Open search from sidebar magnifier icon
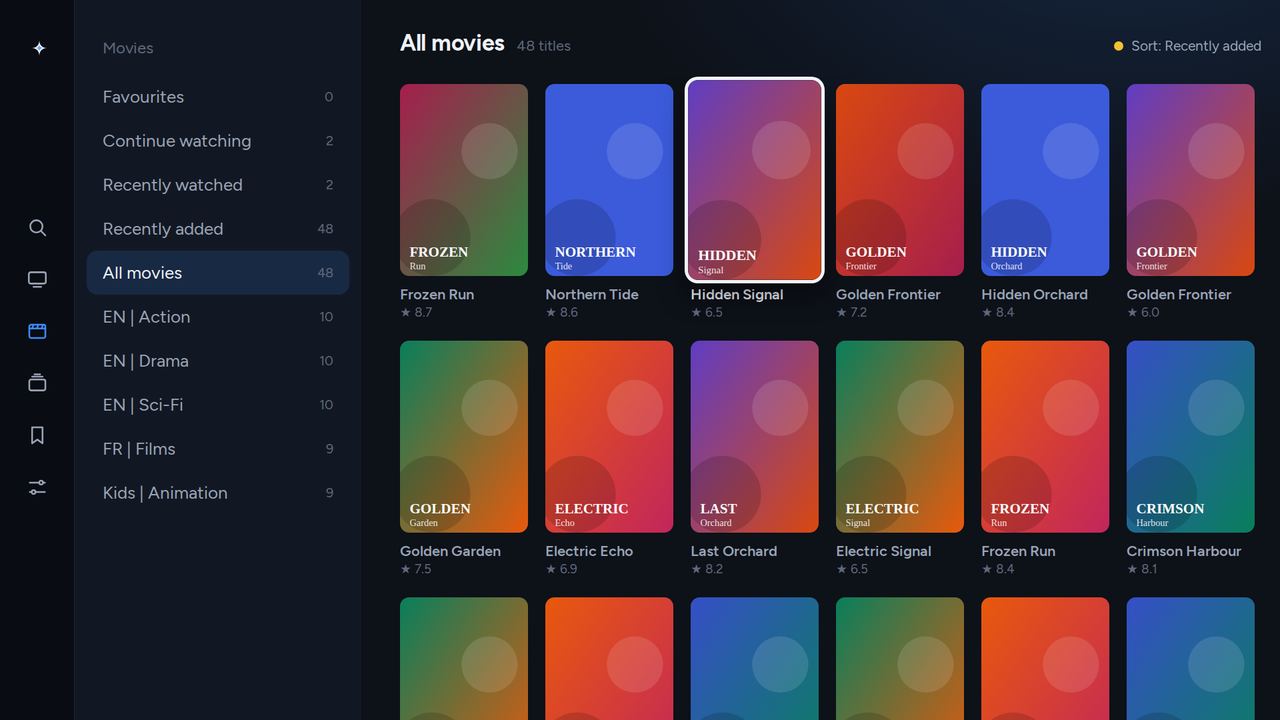1280x720 pixels. click(37, 228)
